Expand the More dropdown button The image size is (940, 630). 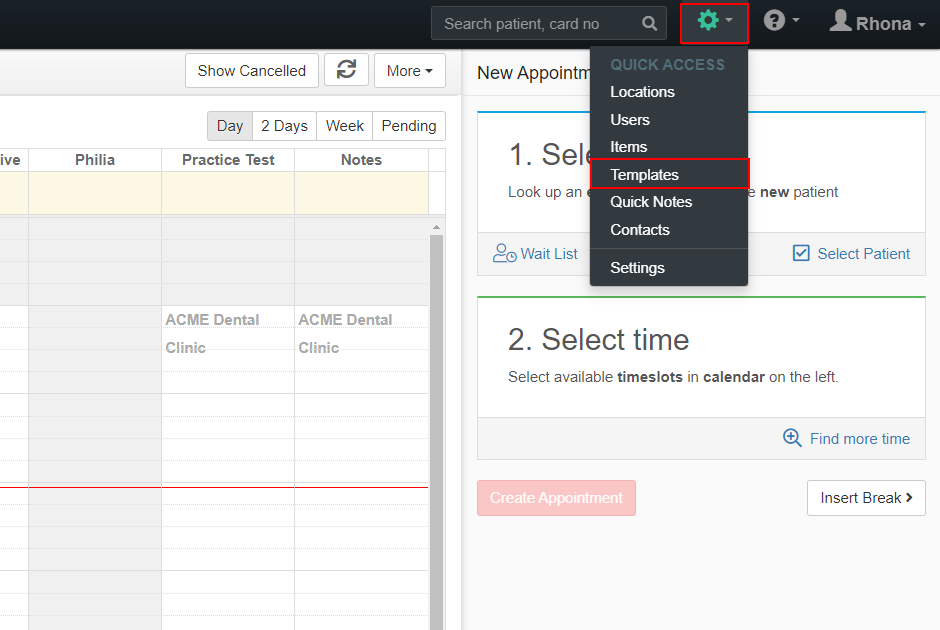[409, 70]
